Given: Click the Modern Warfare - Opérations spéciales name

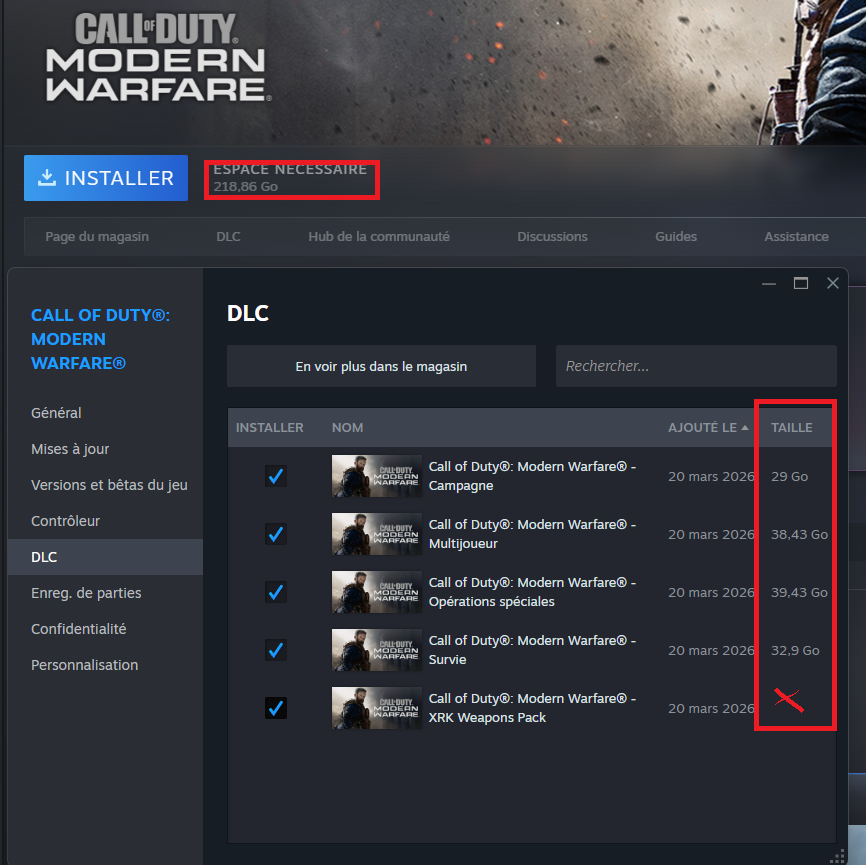Looking at the screenshot, I should (532, 592).
